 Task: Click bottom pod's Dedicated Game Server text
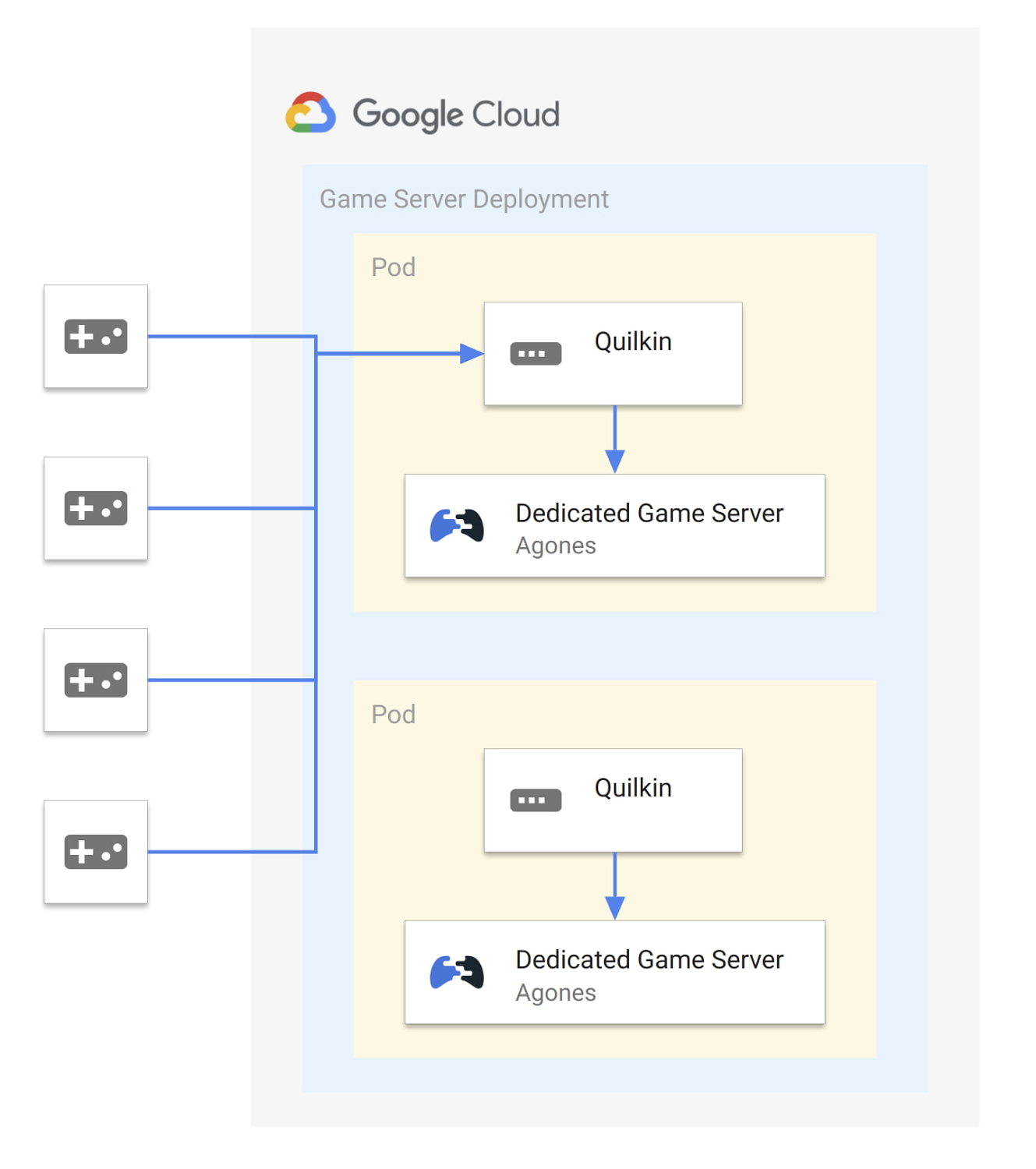(649, 959)
